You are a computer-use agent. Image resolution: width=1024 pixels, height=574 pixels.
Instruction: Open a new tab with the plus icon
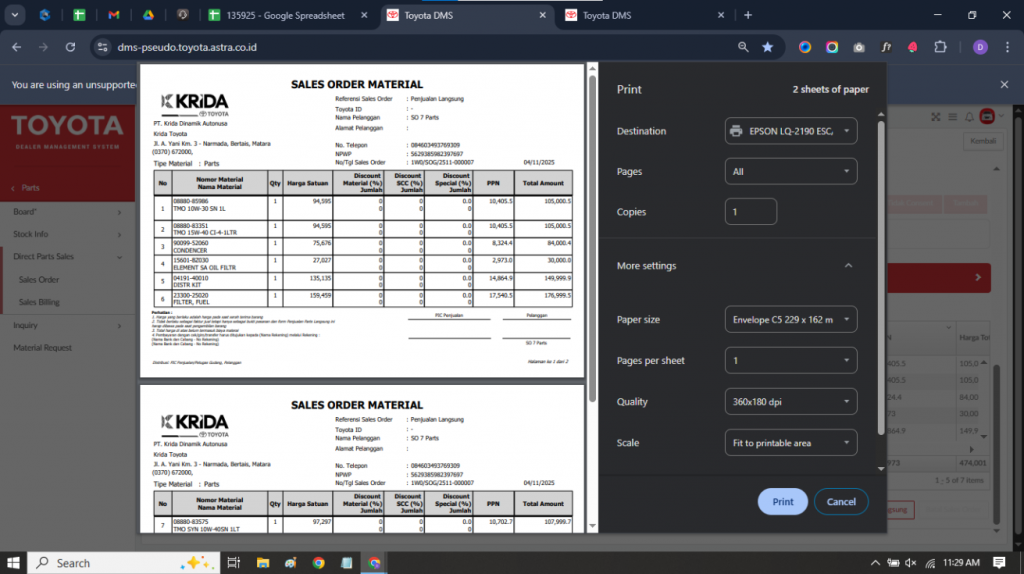(x=748, y=15)
